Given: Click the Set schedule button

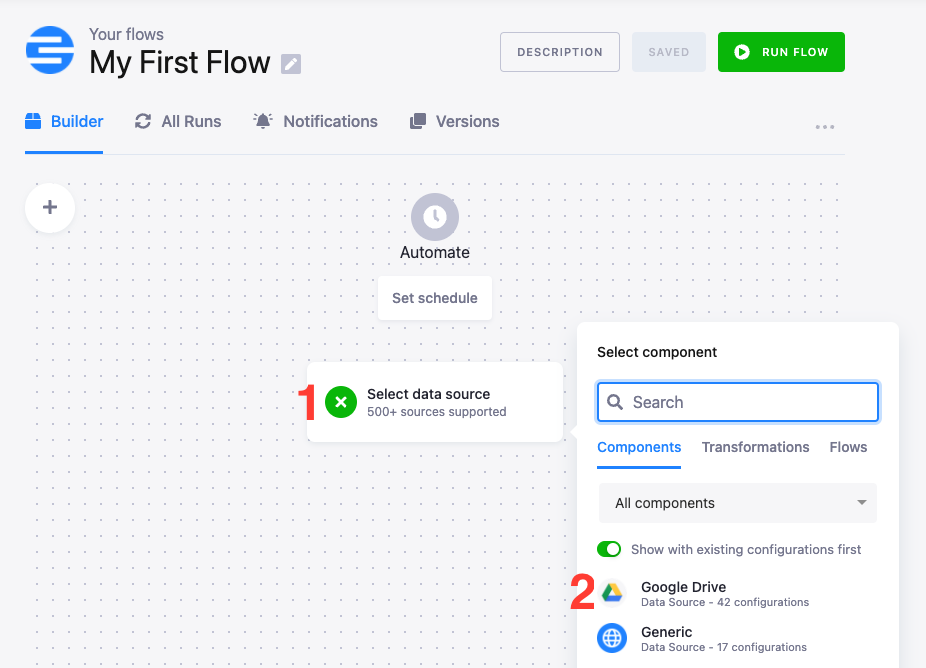Looking at the screenshot, I should (435, 298).
